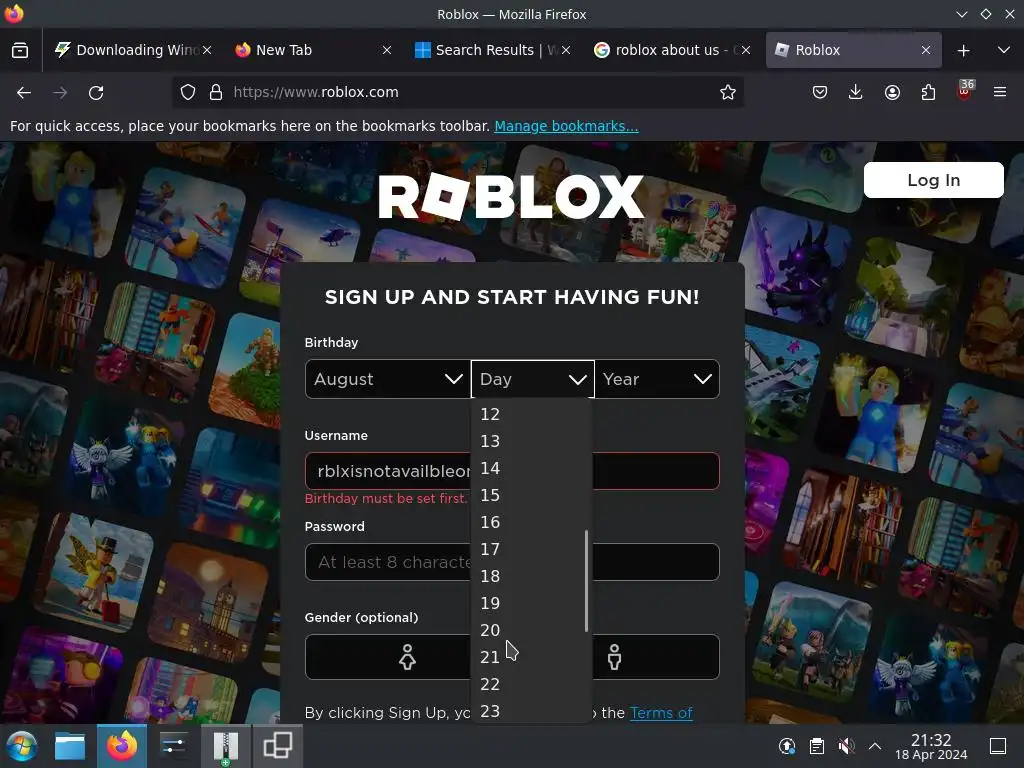Select day 21 option
1024x768 pixels.
point(531,657)
